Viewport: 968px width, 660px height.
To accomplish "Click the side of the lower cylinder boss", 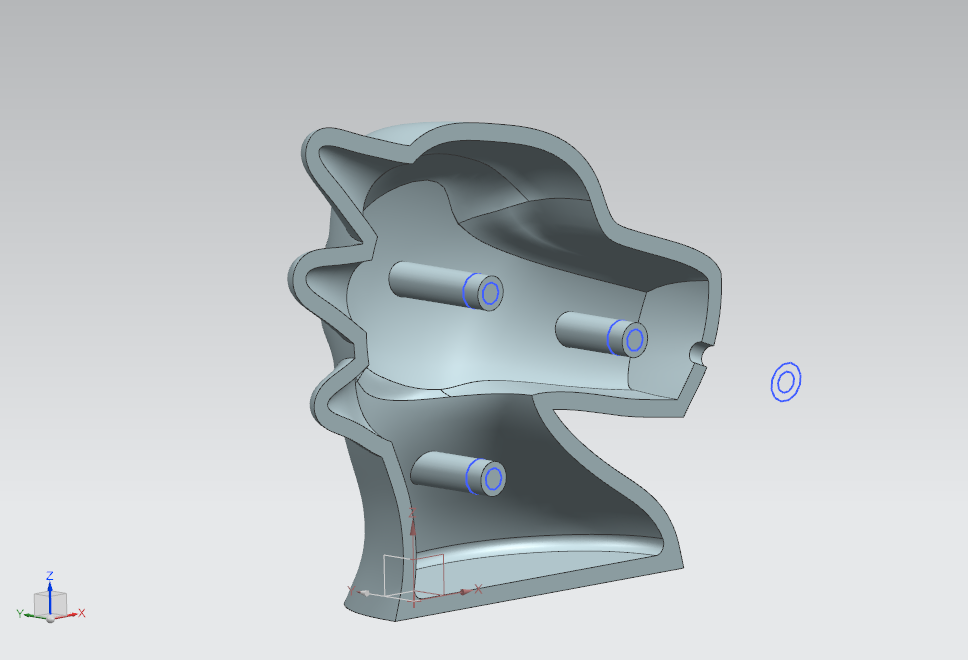I will [440, 468].
